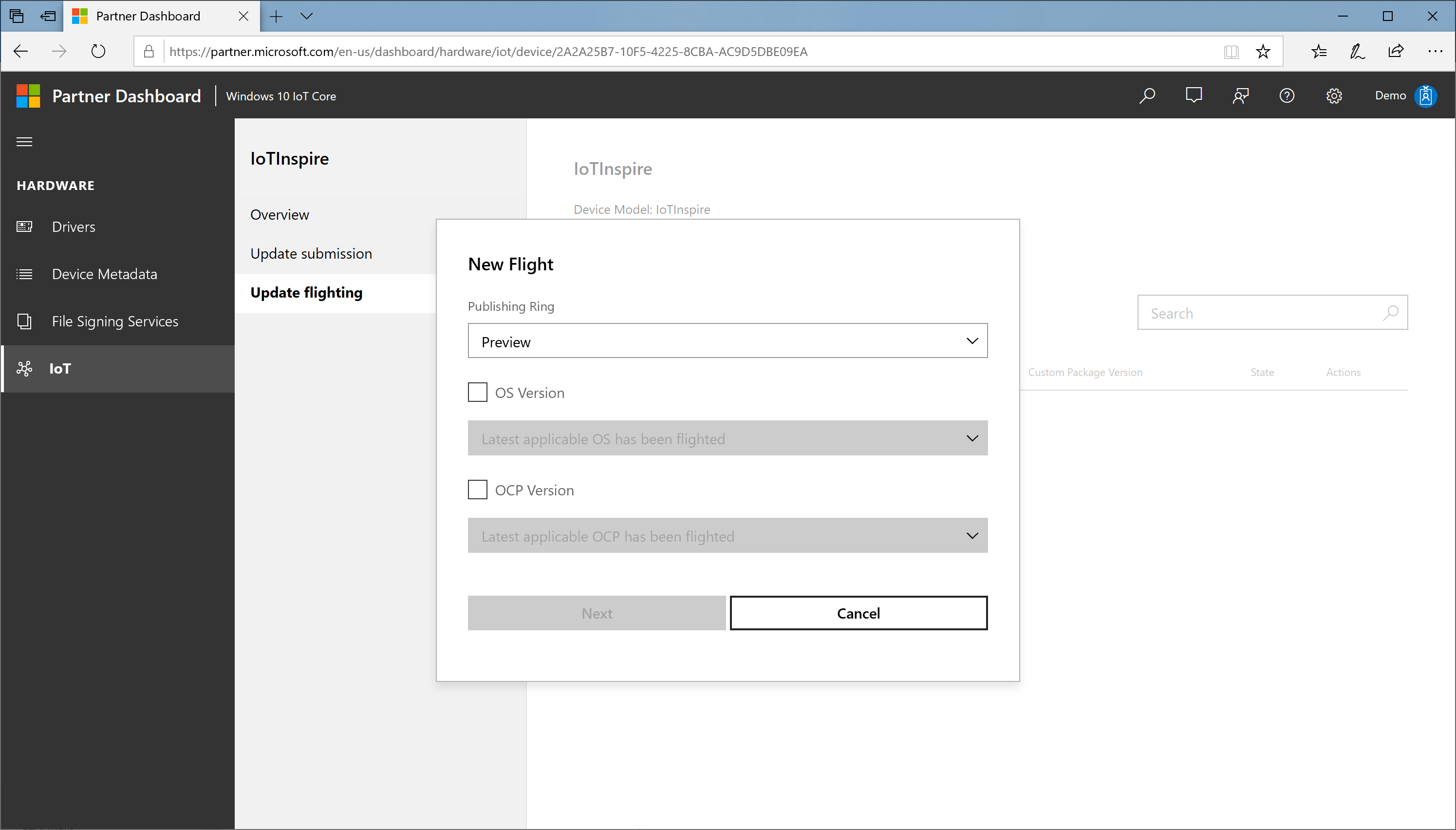
Task: Navigate to Update submission section
Action: click(x=311, y=253)
